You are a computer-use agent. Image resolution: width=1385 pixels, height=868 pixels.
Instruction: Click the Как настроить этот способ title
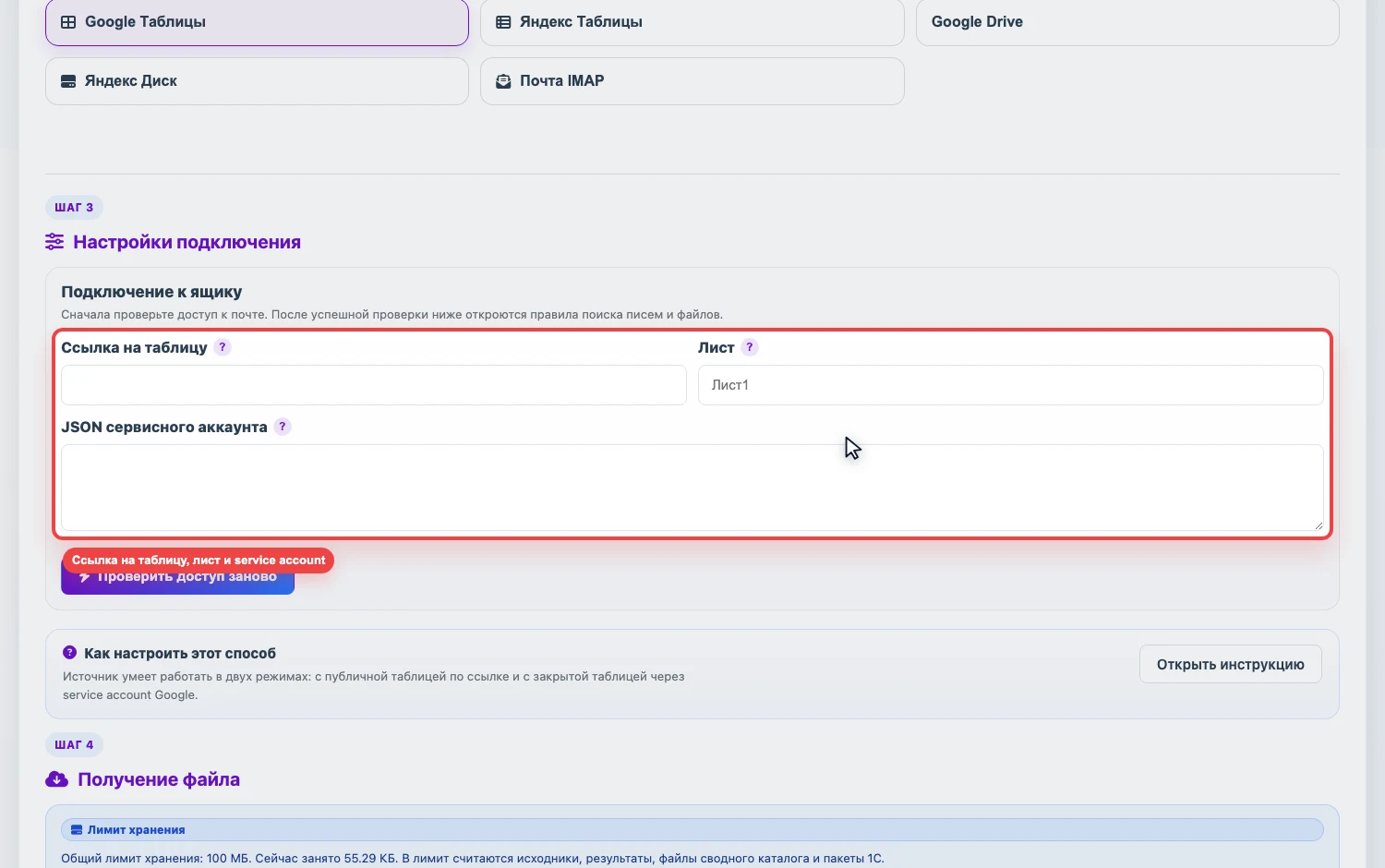point(180,653)
